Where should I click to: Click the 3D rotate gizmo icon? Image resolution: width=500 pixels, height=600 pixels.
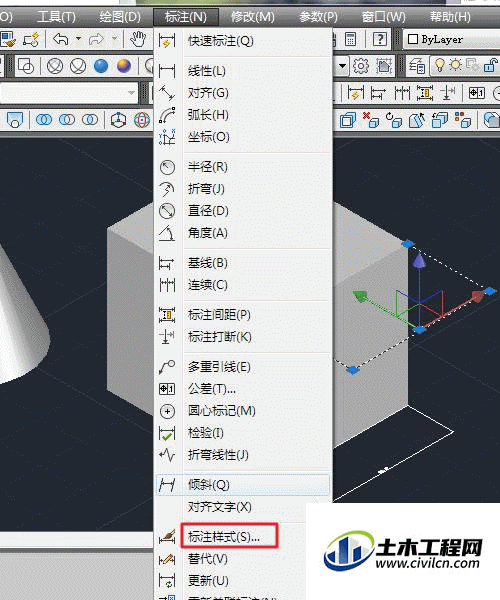coord(142,120)
